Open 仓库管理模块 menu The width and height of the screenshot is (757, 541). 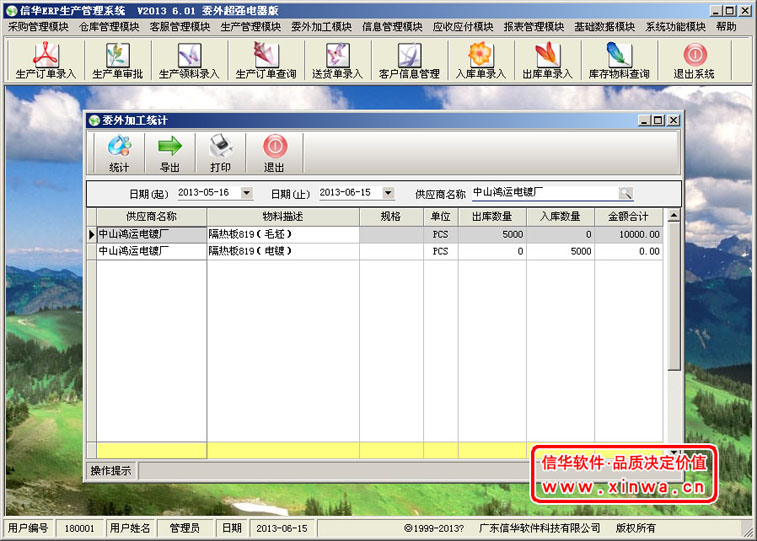pos(109,27)
